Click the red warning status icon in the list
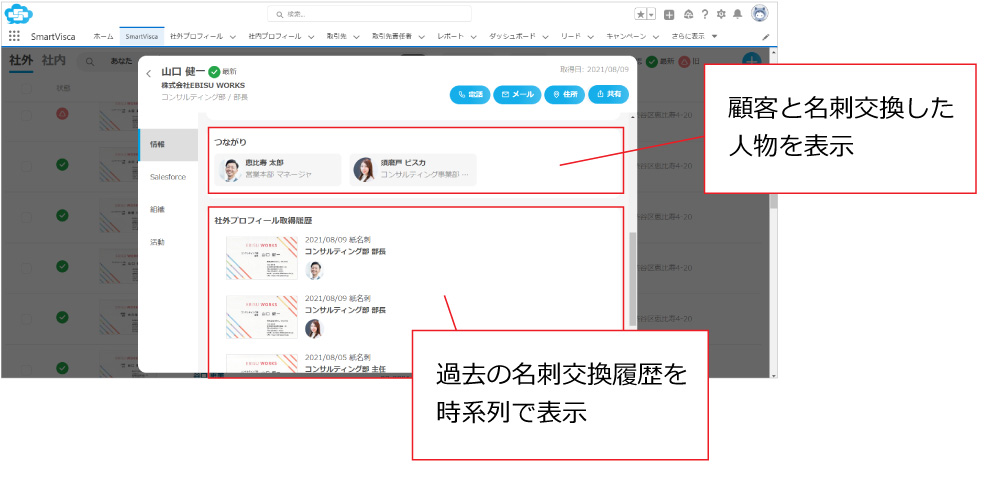Image resolution: width=1000 pixels, height=484 pixels. [x=62, y=114]
